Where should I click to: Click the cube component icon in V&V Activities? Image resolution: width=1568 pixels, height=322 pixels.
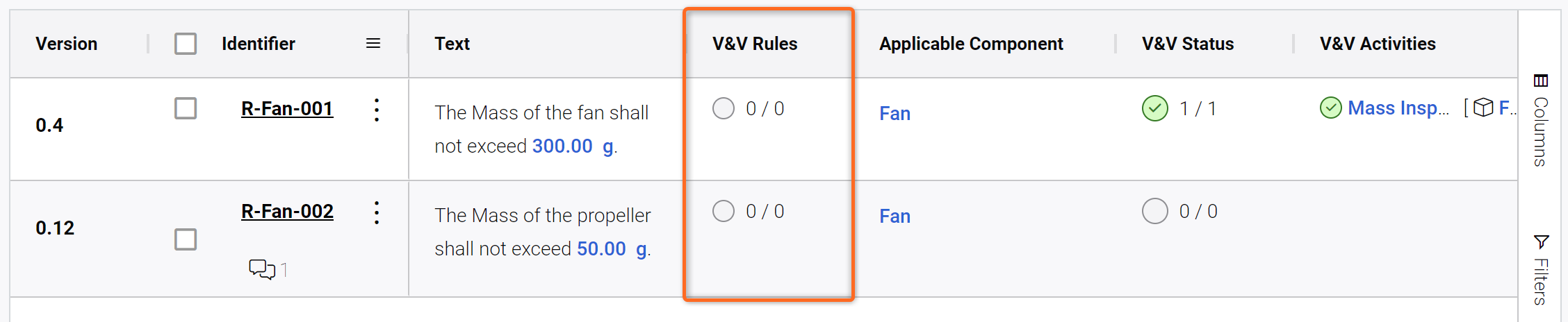pyautogui.click(x=1483, y=108)
